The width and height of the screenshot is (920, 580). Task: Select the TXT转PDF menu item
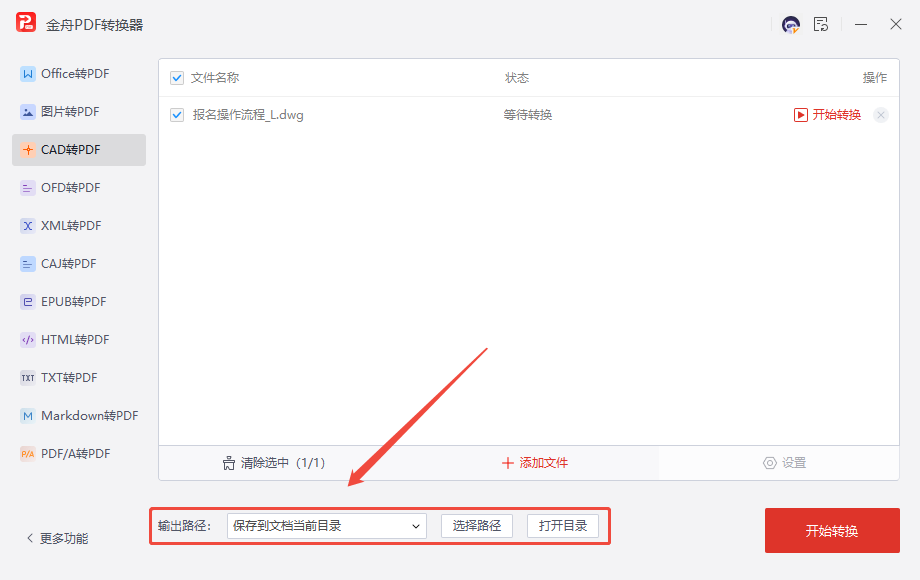(x=79, y=378)
